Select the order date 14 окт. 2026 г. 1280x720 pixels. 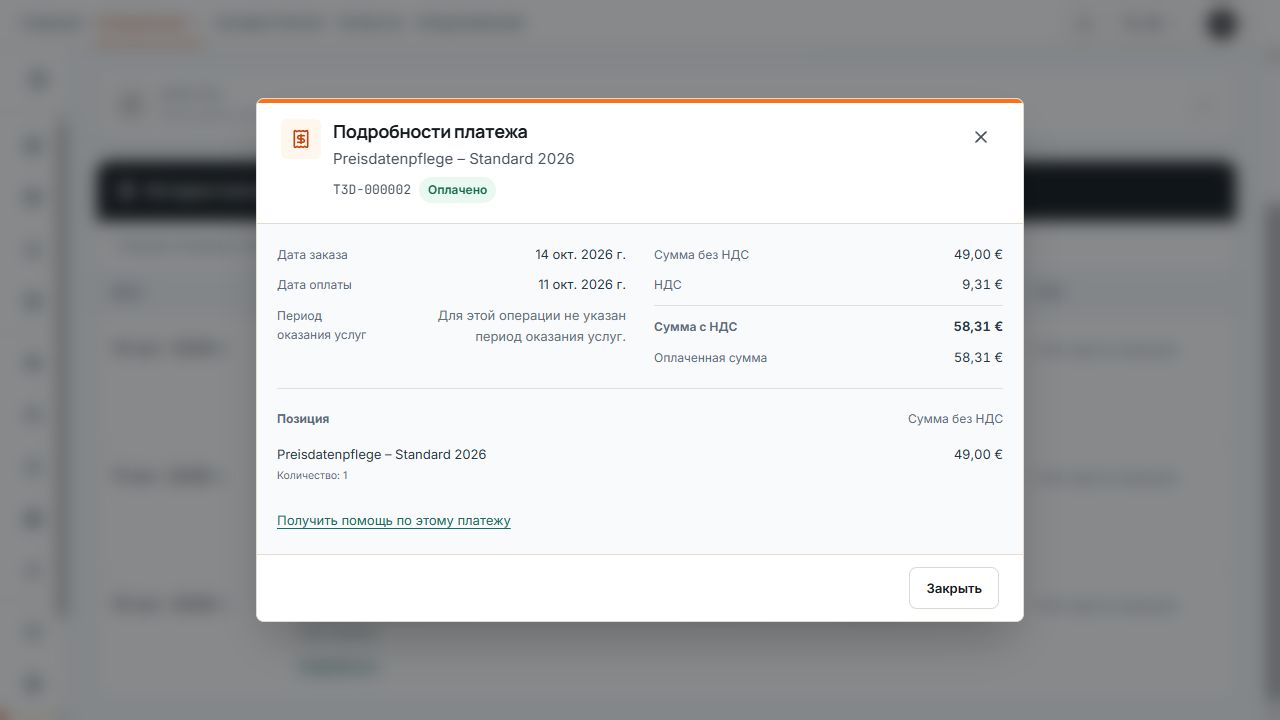pos(580,254)
